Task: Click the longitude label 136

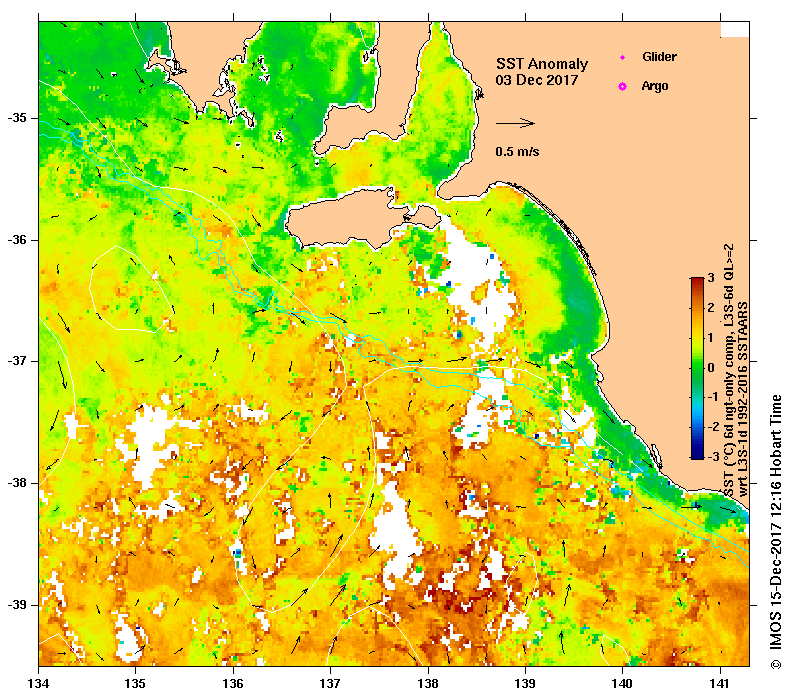Action: (x=233, y=684)
